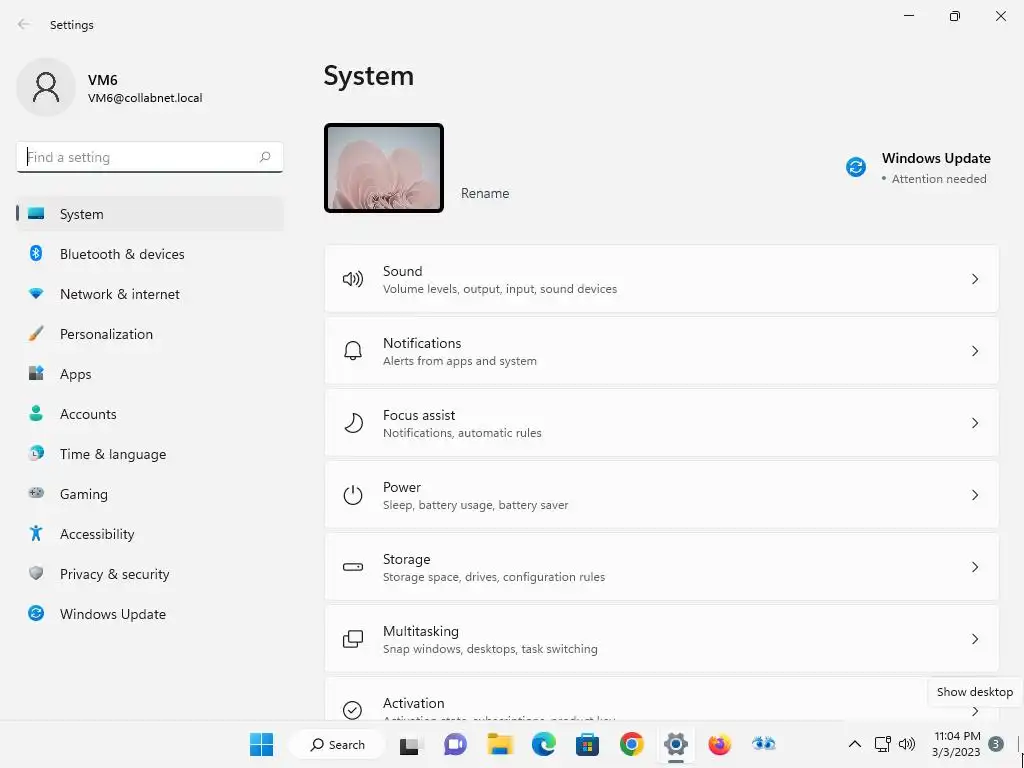Click the Time & language globe icon

[36, 453]
